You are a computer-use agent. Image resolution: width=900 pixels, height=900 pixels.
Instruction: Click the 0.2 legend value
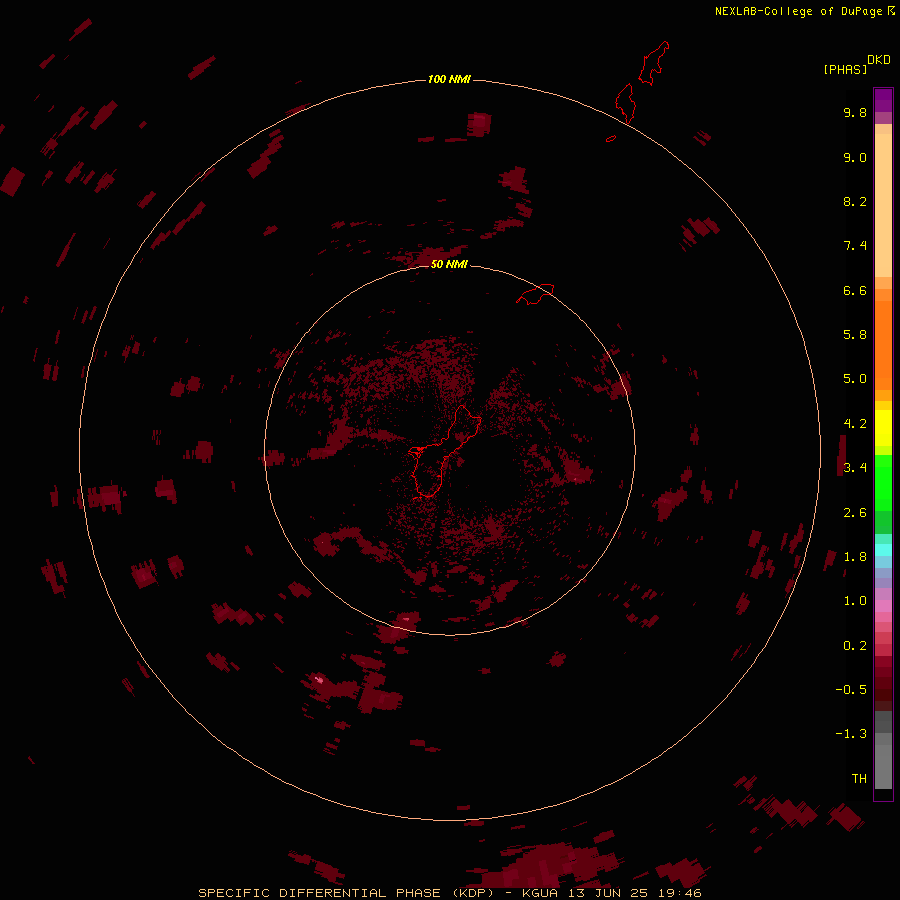pos(855,646)
